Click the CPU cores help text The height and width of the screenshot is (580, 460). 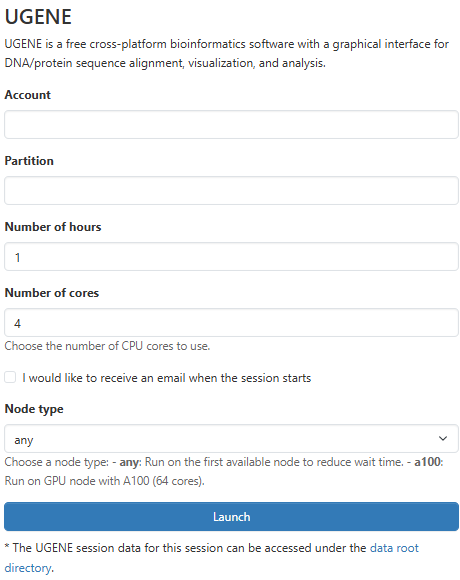point(107,346)
